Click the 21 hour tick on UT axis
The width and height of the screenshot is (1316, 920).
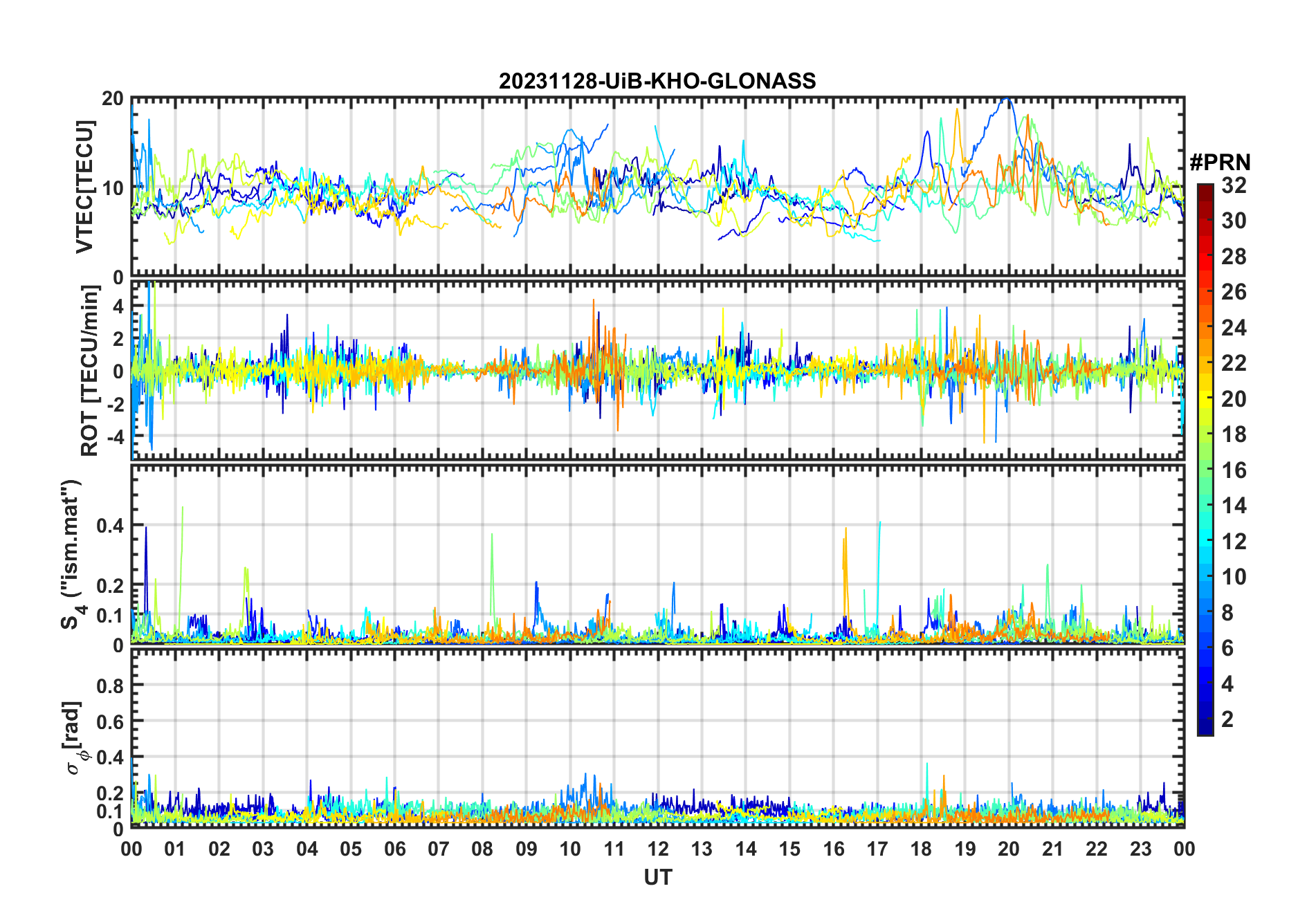(x=1053, y=849)
